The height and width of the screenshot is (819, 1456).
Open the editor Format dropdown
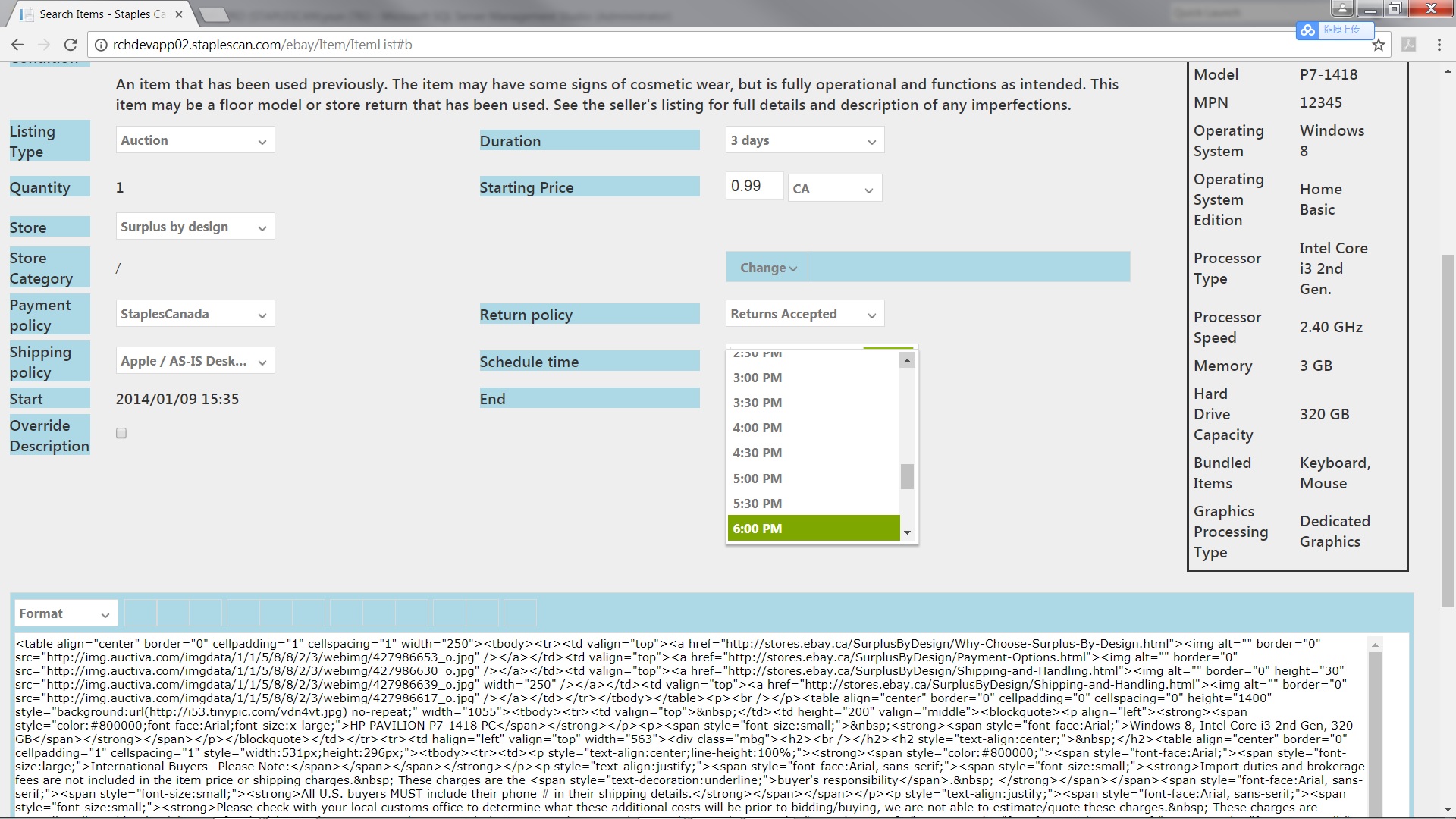pyautogui.click(x=66, y=613)
